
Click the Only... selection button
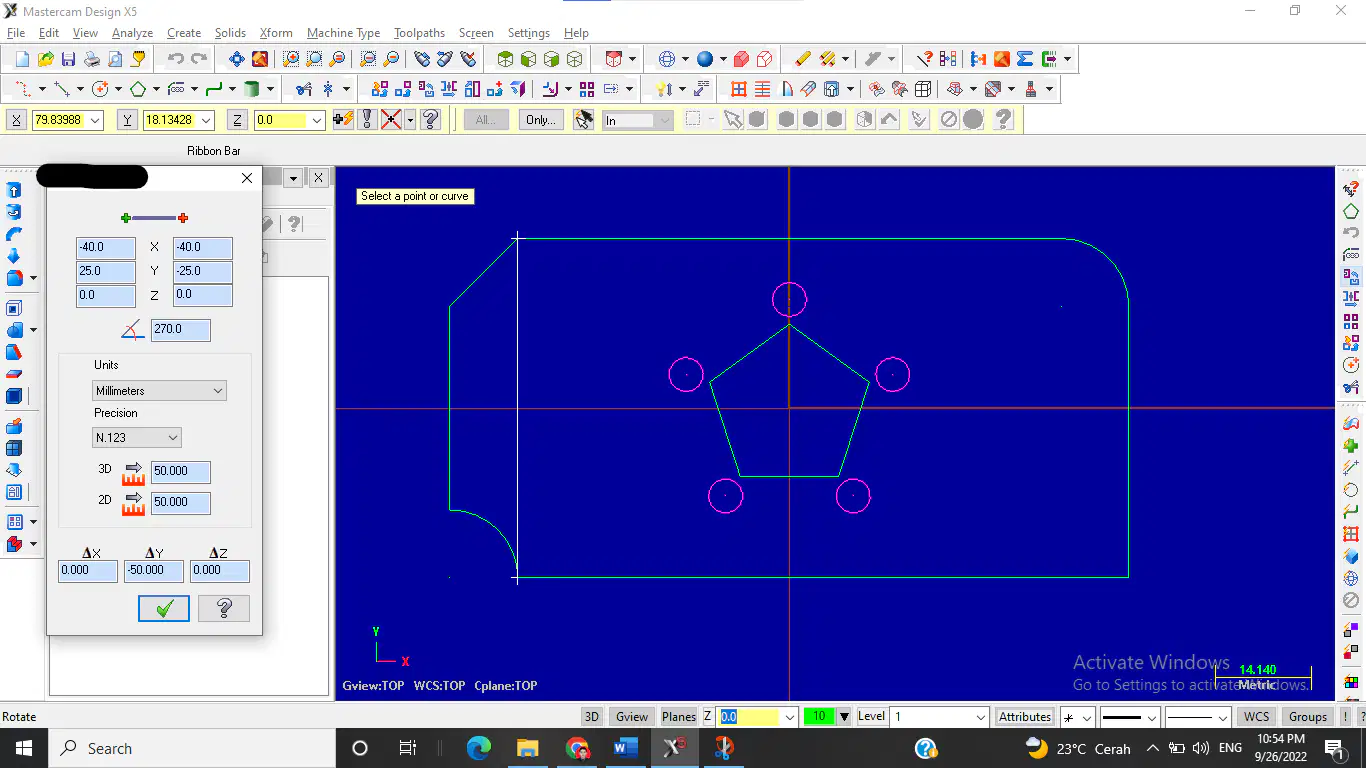tap(541, 120)
